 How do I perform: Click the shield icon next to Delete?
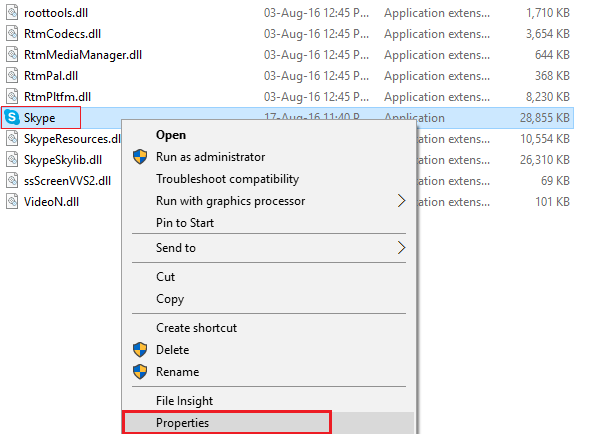point(140,350)
